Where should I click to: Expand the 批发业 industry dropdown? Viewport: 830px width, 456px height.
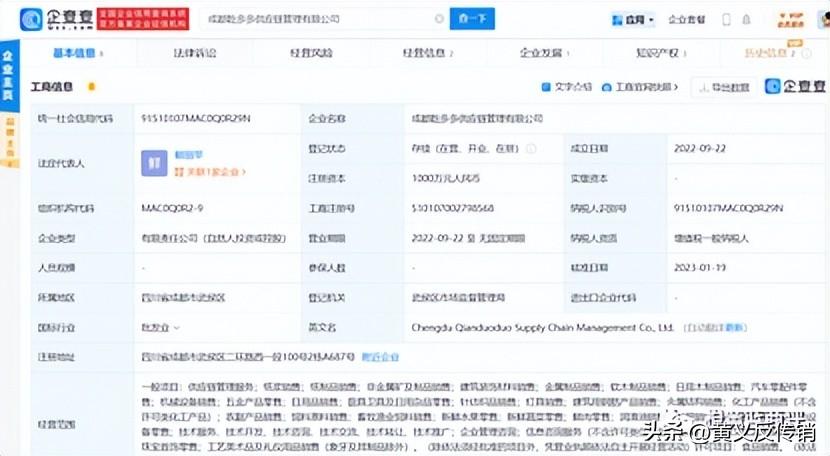[x=160, y=328]
